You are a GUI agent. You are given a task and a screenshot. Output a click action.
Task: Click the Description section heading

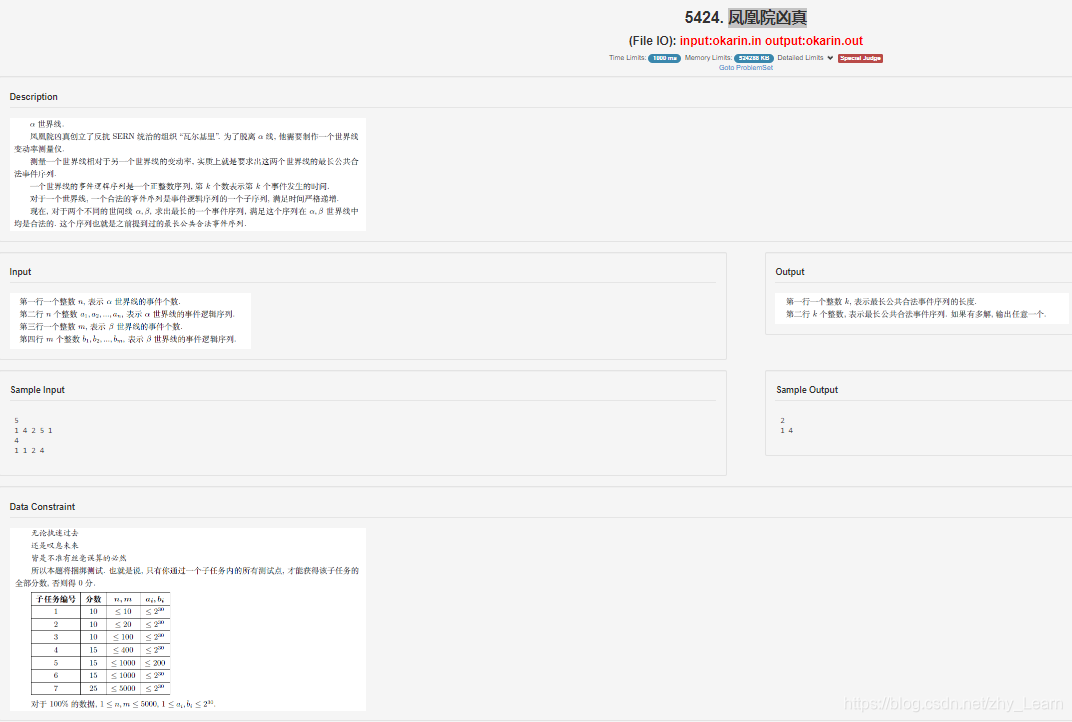34,96
